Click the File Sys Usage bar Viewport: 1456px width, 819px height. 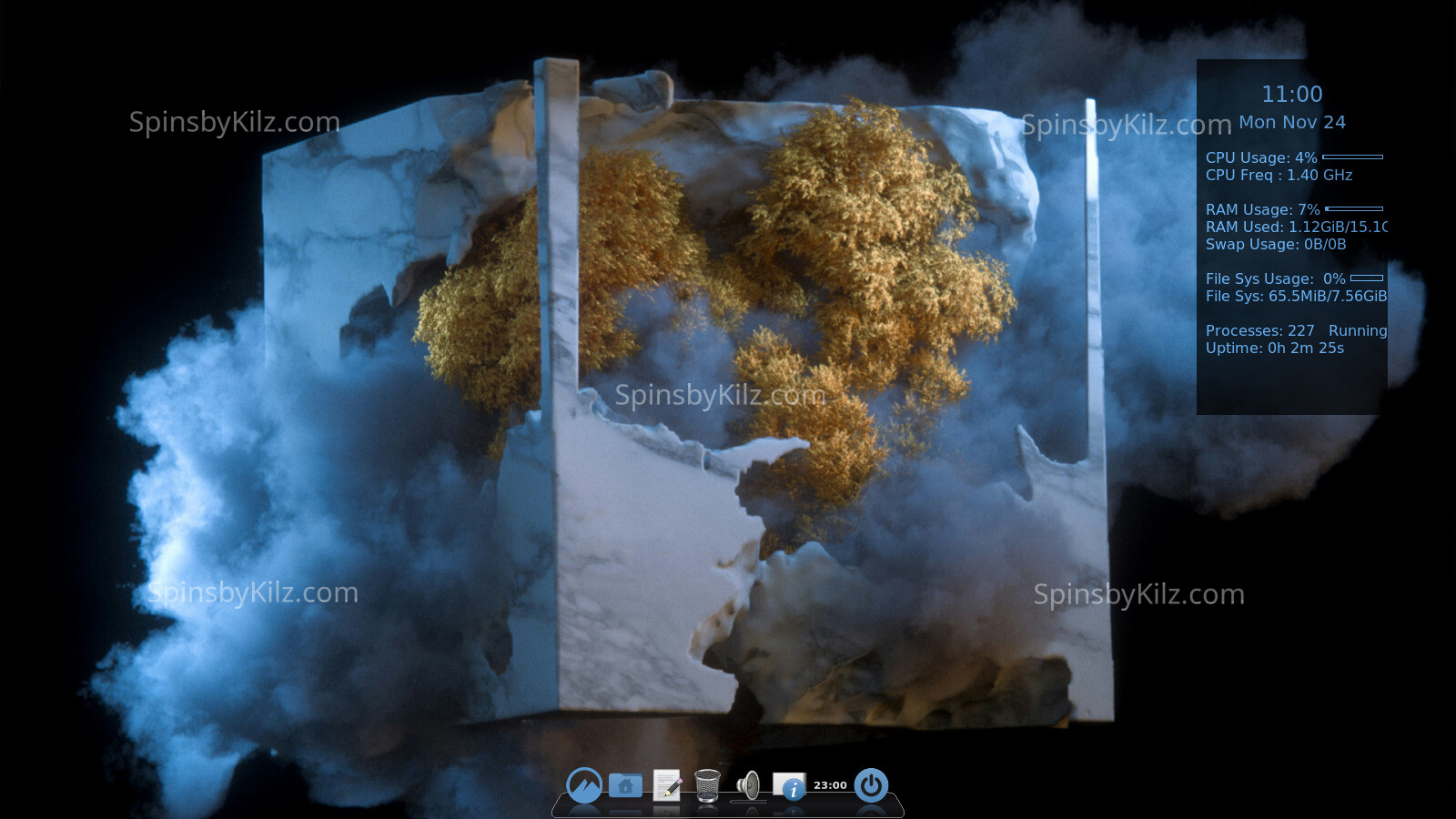pyautogui.click(x=1366, y=278)
